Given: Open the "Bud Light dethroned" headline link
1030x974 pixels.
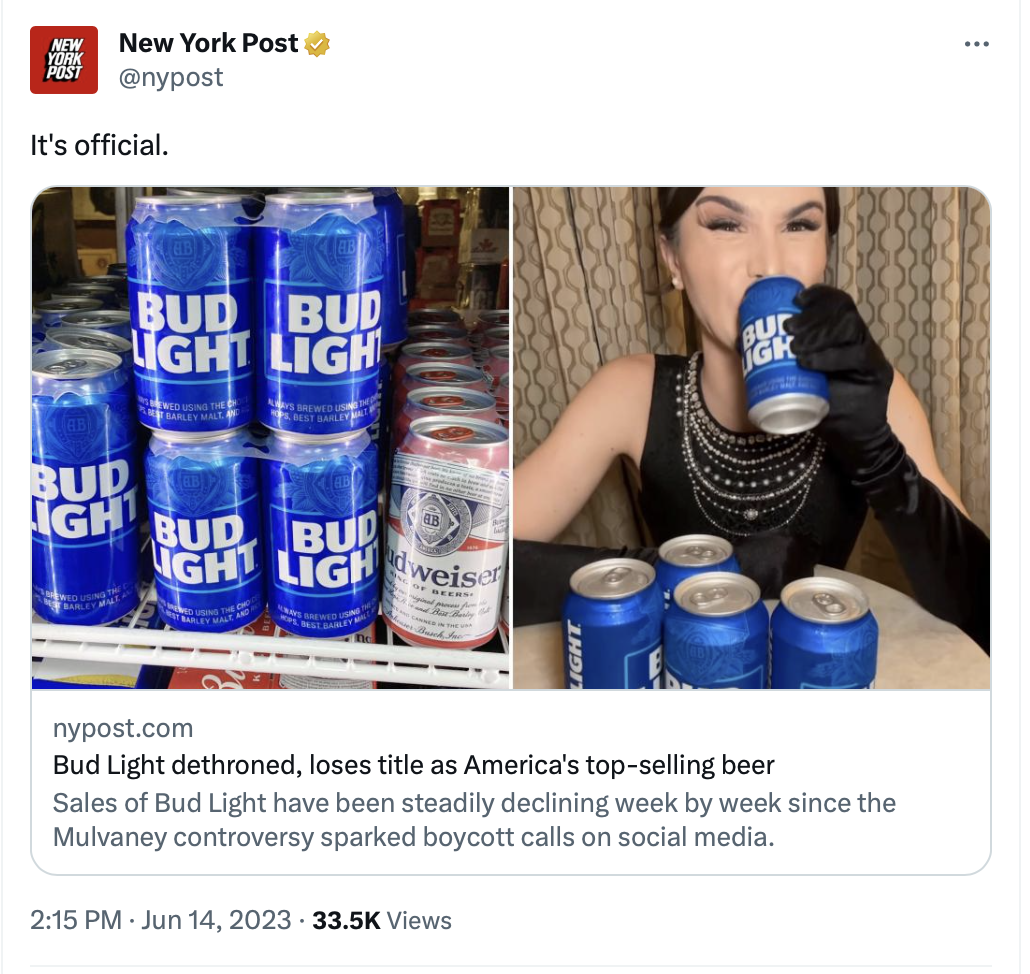Looking at the screenshot, I should pyautogui.click(x=414, y=765).
